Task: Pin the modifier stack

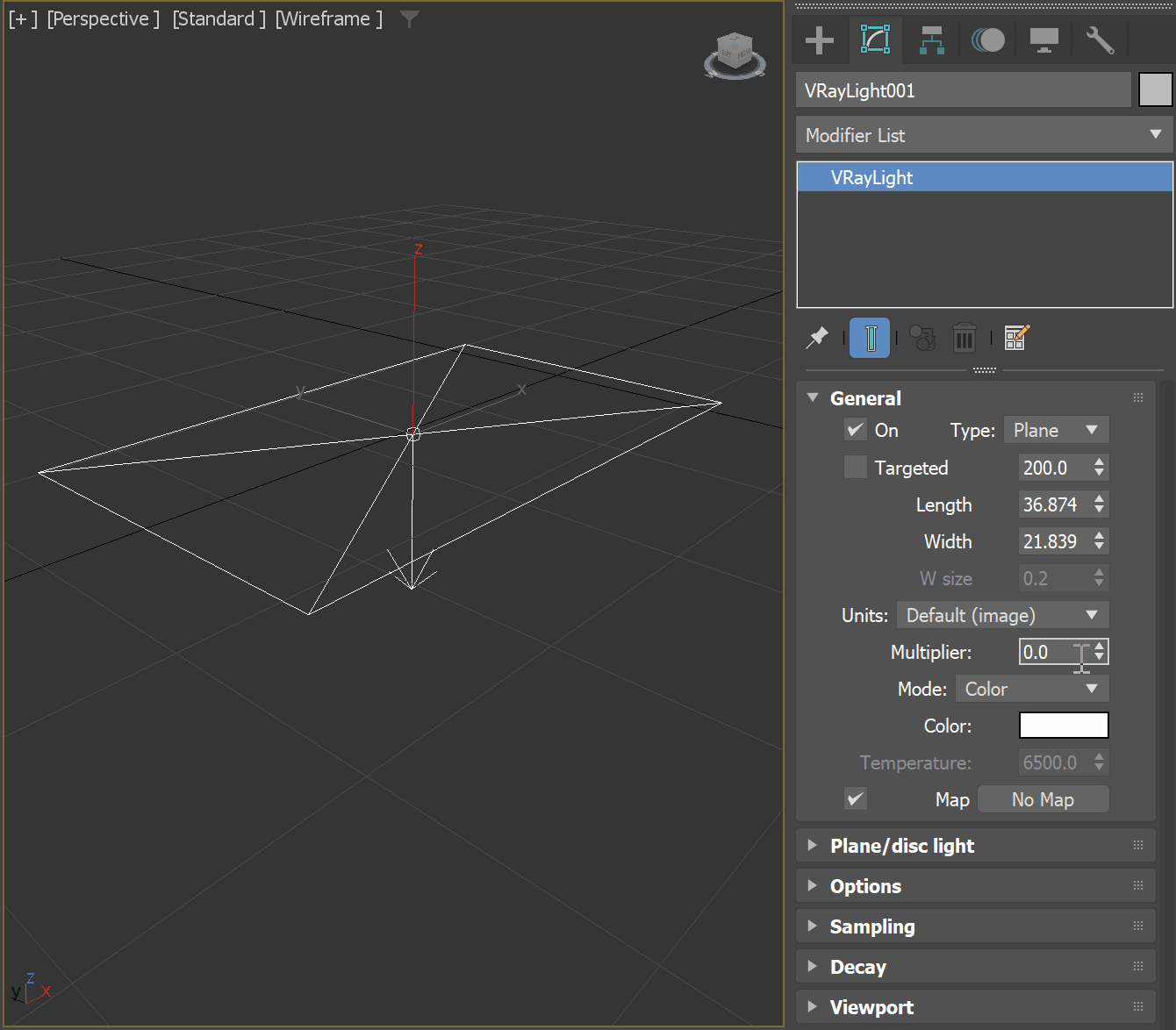Action: (817, 338)
